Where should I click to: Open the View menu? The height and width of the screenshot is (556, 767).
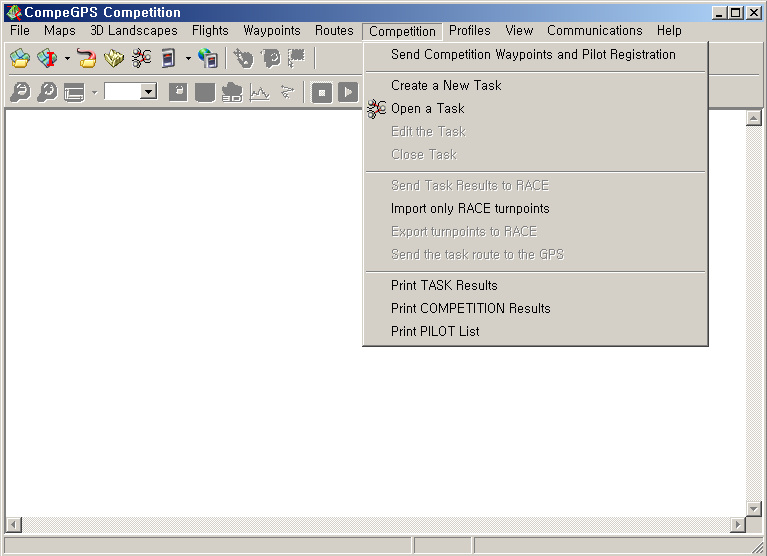pyautogui.click(x=519, y=31)
